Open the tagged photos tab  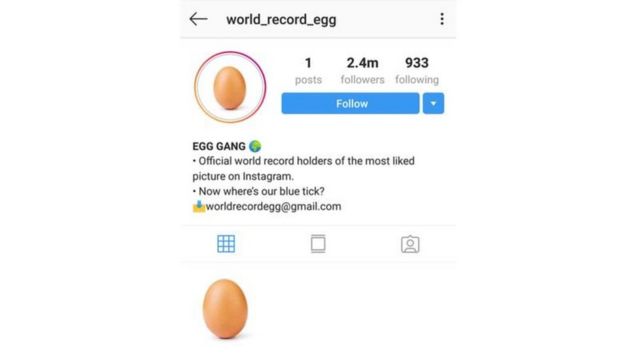click(x=410, y=244)
